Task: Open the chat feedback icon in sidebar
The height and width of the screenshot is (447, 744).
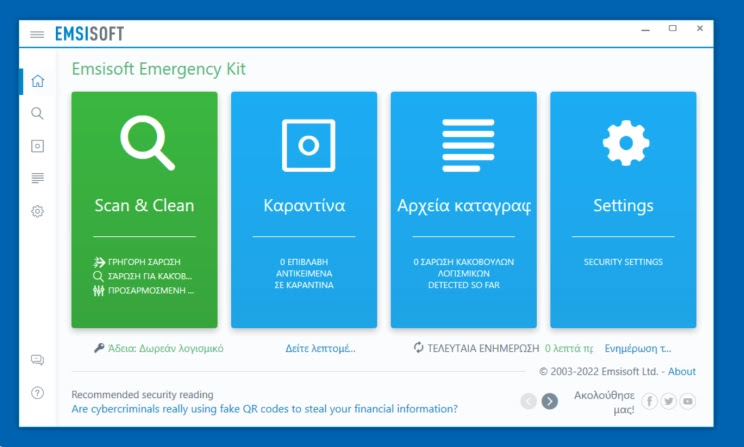Action: [x=37, y=360]
